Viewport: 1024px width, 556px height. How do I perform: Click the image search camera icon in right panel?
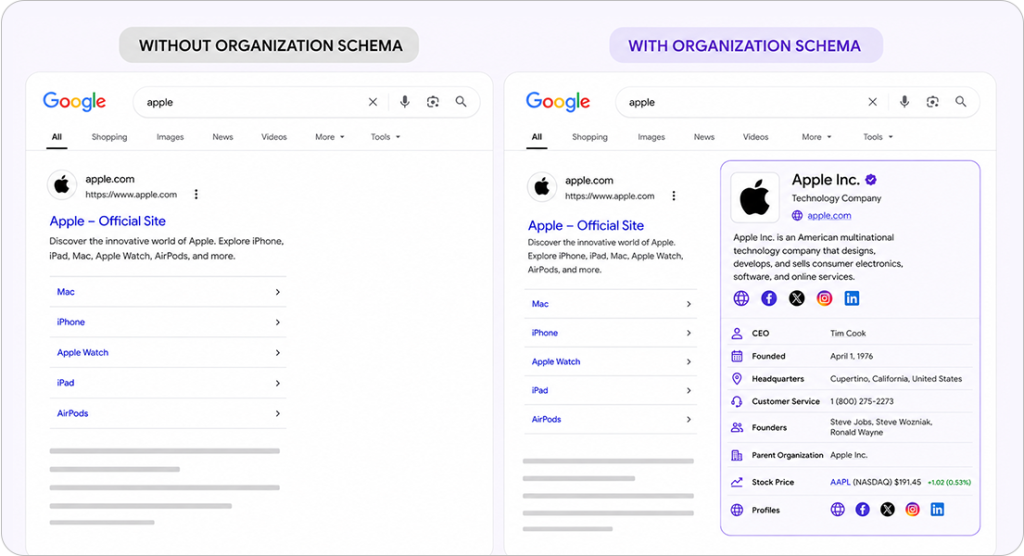[x=933, y=102]
